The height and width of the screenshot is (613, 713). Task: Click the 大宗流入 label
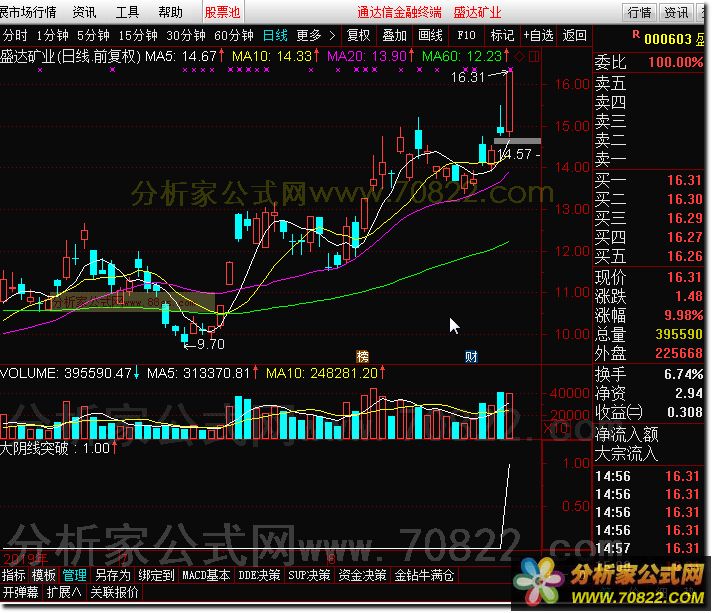click(626, 454)
